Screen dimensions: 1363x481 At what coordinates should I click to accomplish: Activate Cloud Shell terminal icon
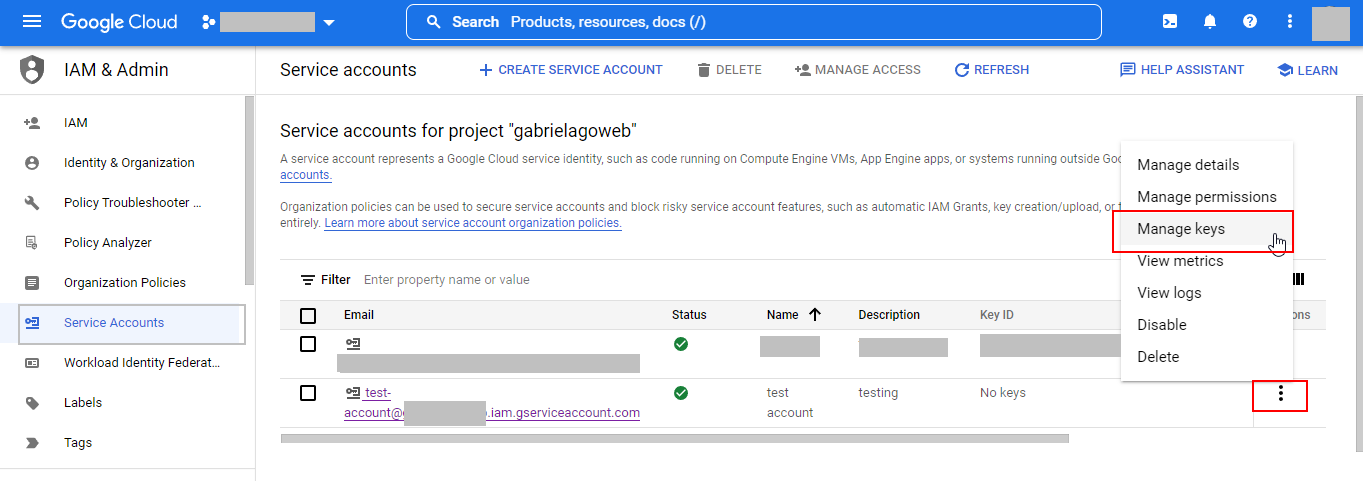click(x=1170, y=22)
